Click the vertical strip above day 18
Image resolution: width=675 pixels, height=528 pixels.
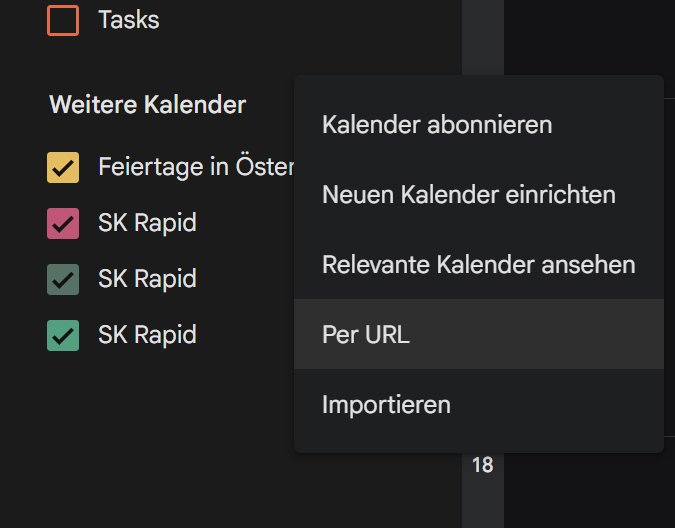coord(482,35)
